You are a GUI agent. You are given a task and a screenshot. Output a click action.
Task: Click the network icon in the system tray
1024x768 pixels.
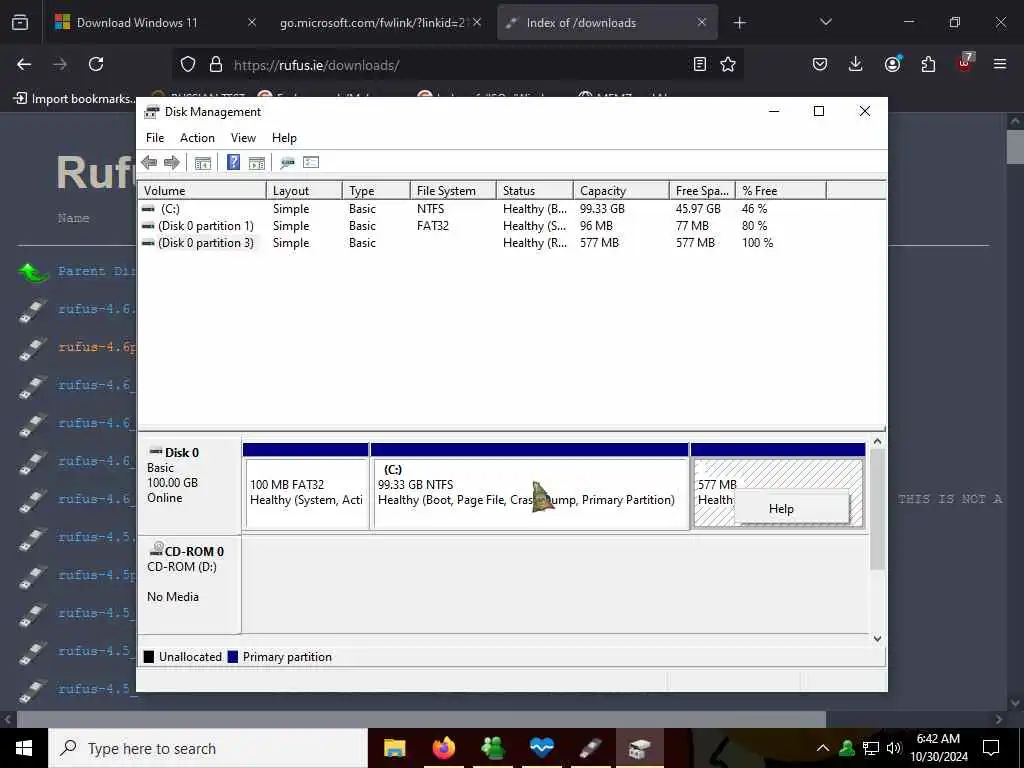coord(871,748)
